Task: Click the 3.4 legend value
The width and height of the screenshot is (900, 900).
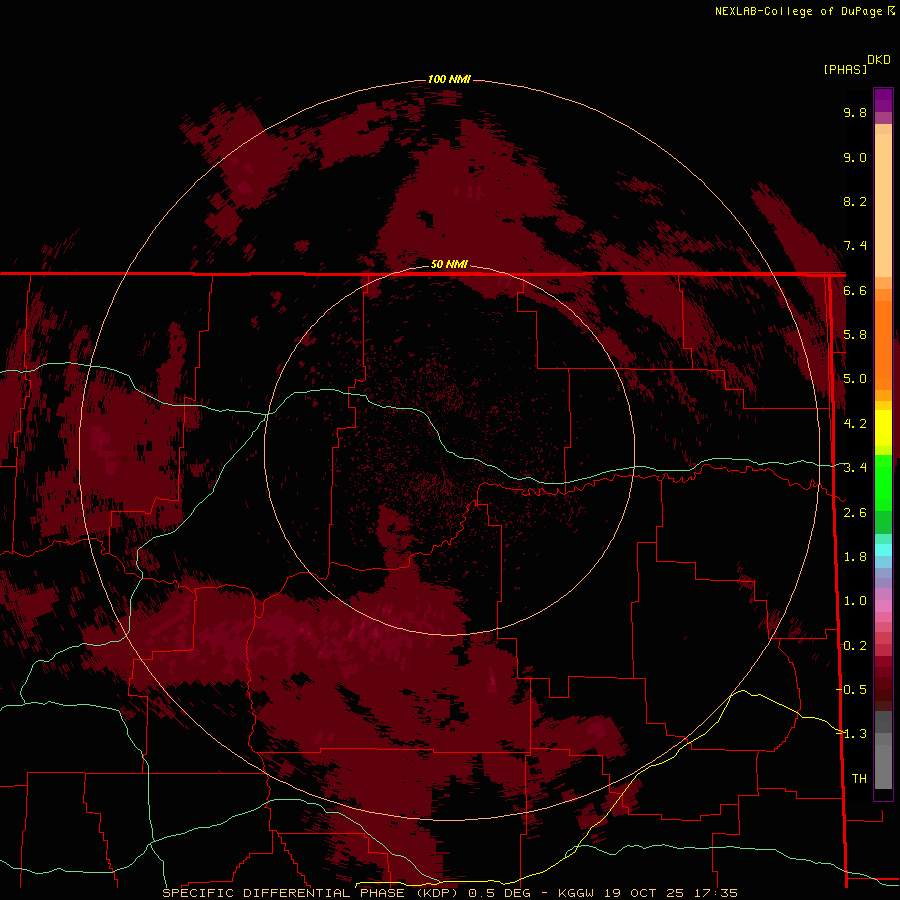Action: pos(855,468)
